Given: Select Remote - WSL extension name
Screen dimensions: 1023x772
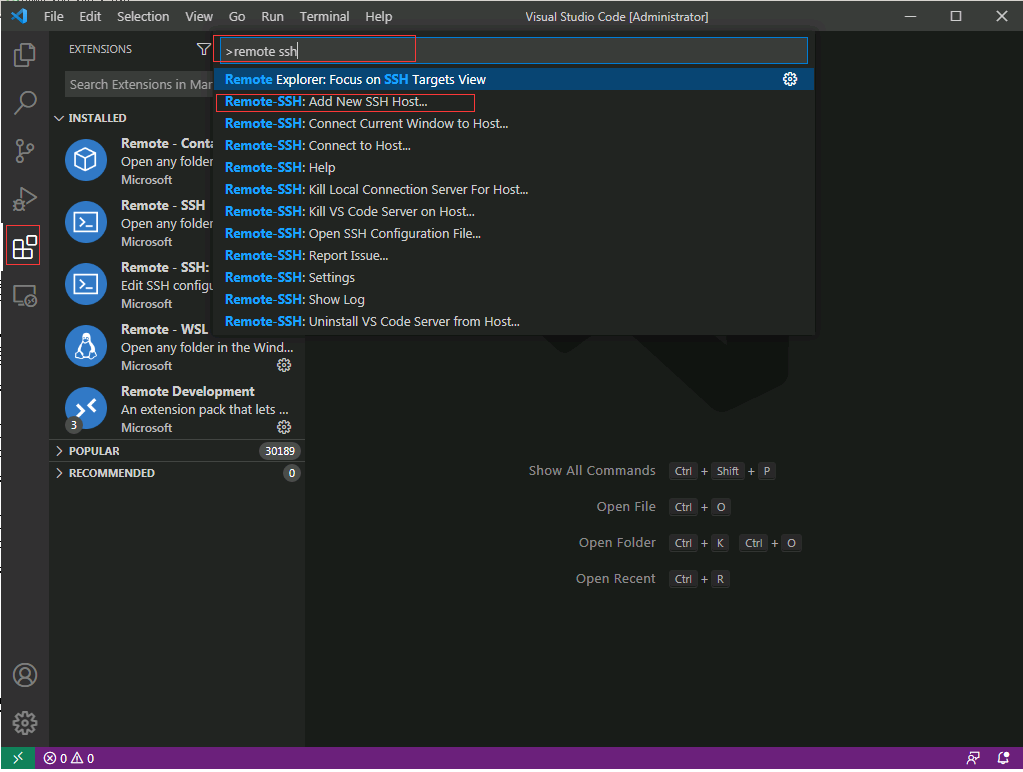Looking at the screenshot, I should click(164, 329).
